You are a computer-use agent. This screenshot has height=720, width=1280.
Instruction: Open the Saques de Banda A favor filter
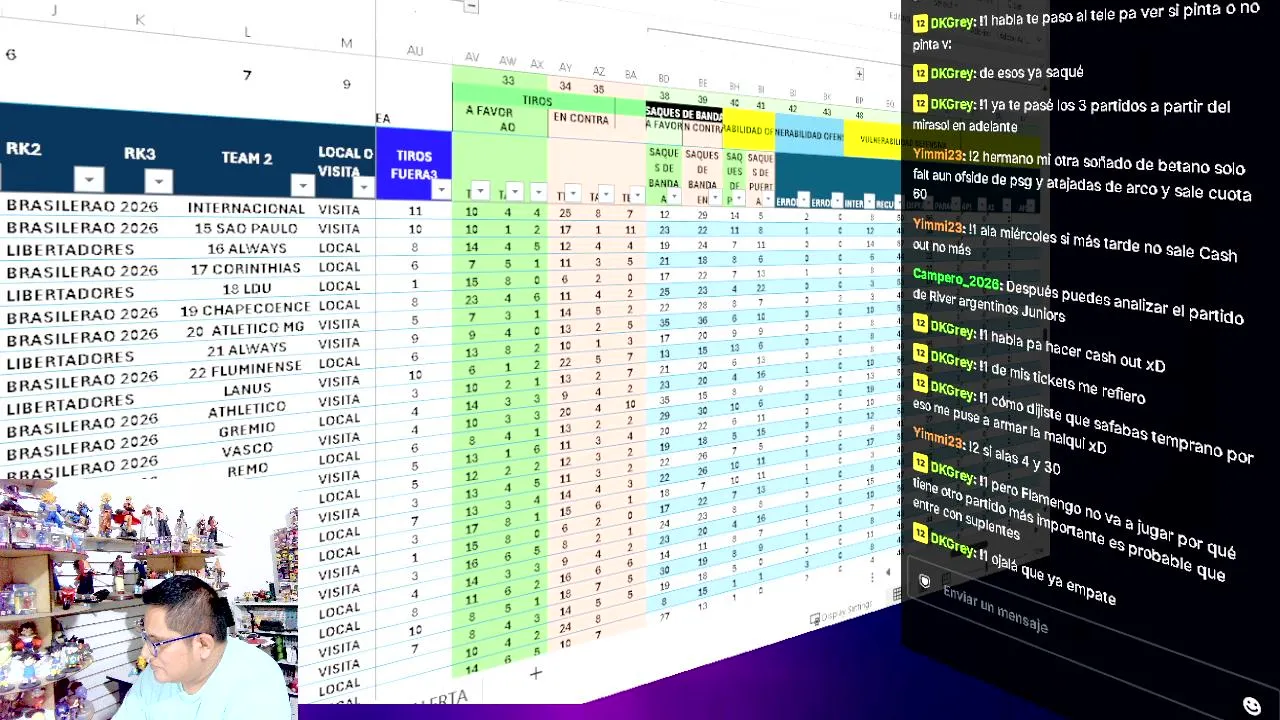click(676, 196)
